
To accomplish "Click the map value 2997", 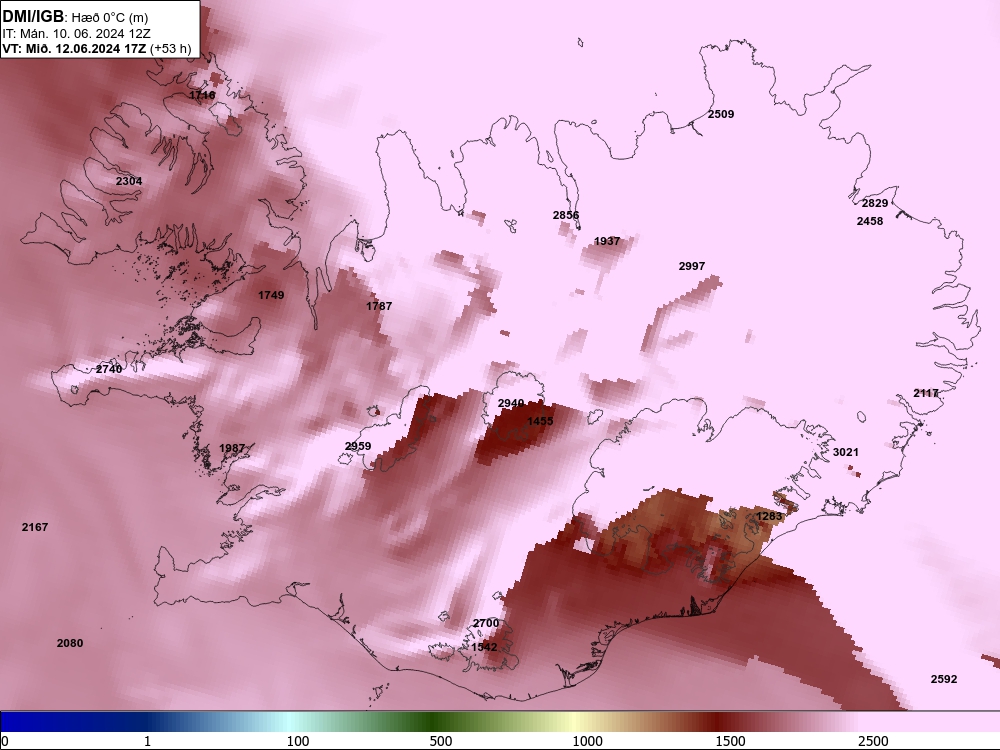I will [692, 267].
